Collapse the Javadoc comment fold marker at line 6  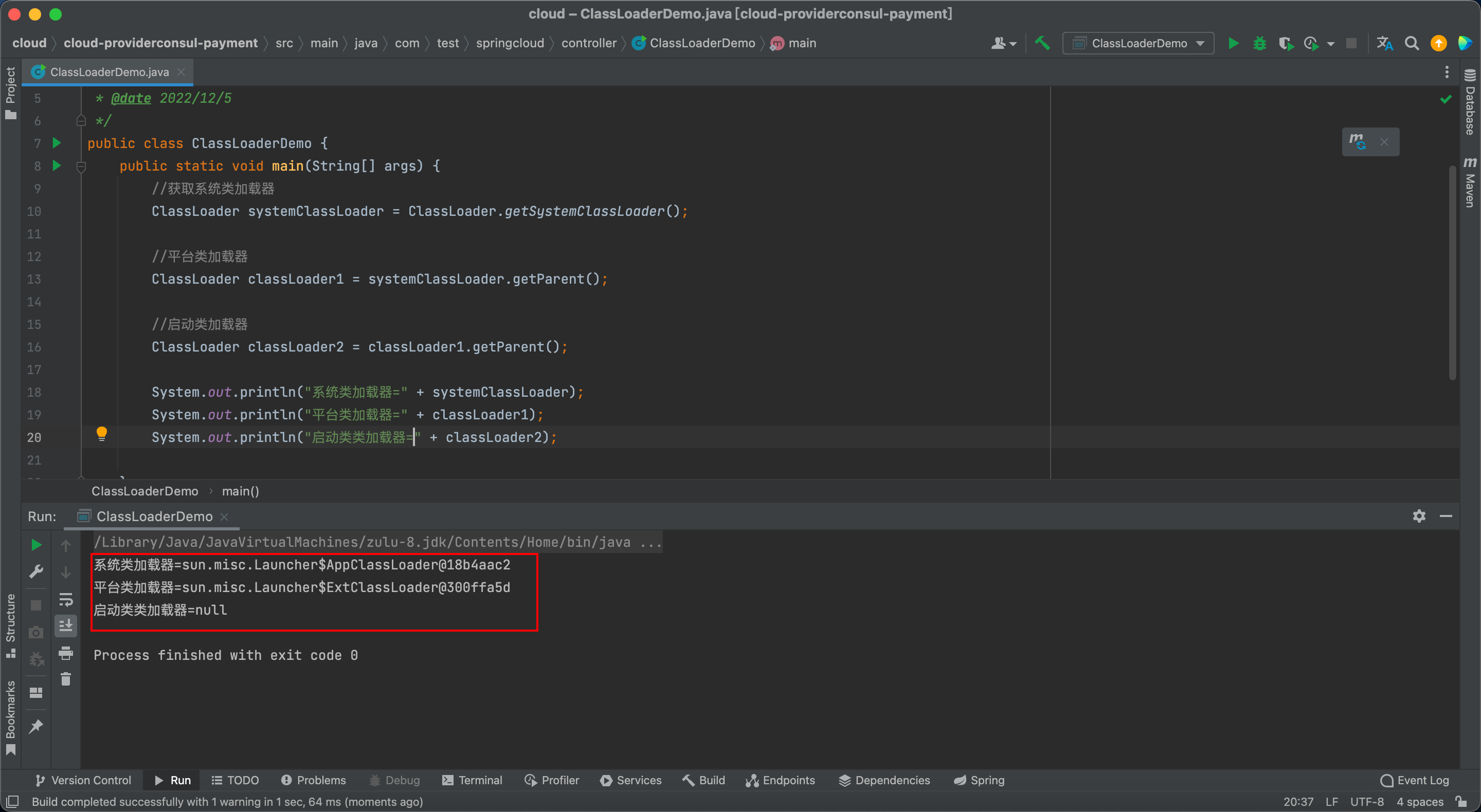81,121
